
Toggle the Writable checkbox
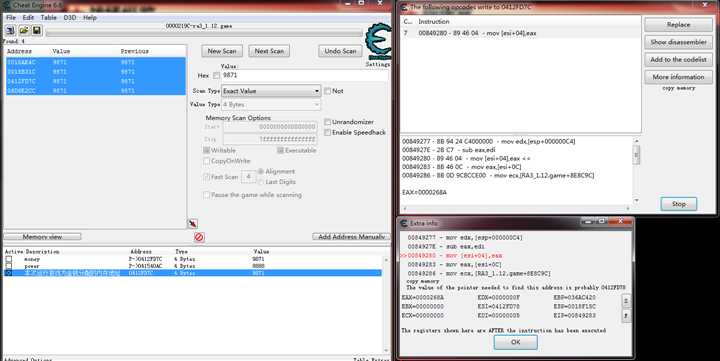point(206,150)
